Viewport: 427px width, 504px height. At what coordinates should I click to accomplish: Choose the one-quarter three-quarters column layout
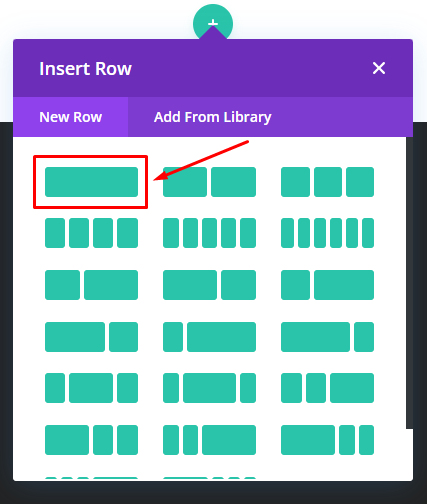209,337
